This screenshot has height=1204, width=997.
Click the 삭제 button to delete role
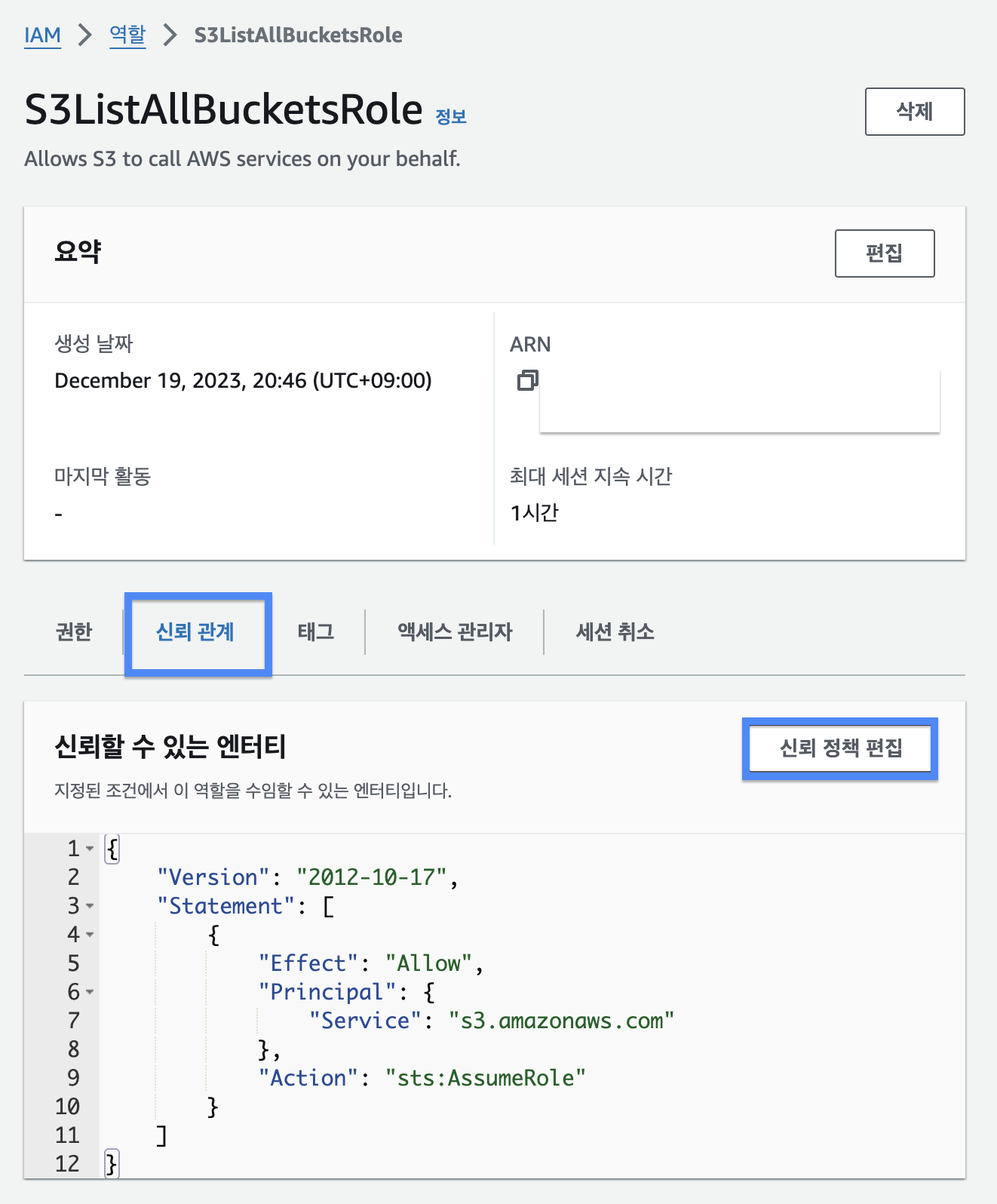pyautogui.click(x=914, y=112)
